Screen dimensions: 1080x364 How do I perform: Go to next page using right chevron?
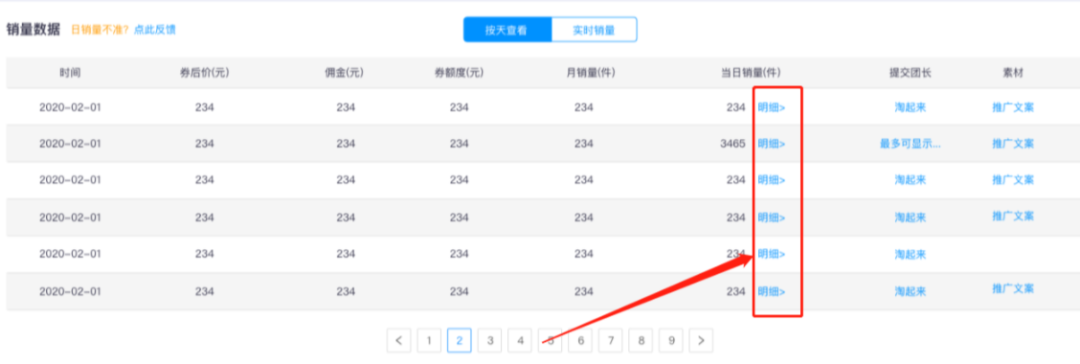pos(701,340)
